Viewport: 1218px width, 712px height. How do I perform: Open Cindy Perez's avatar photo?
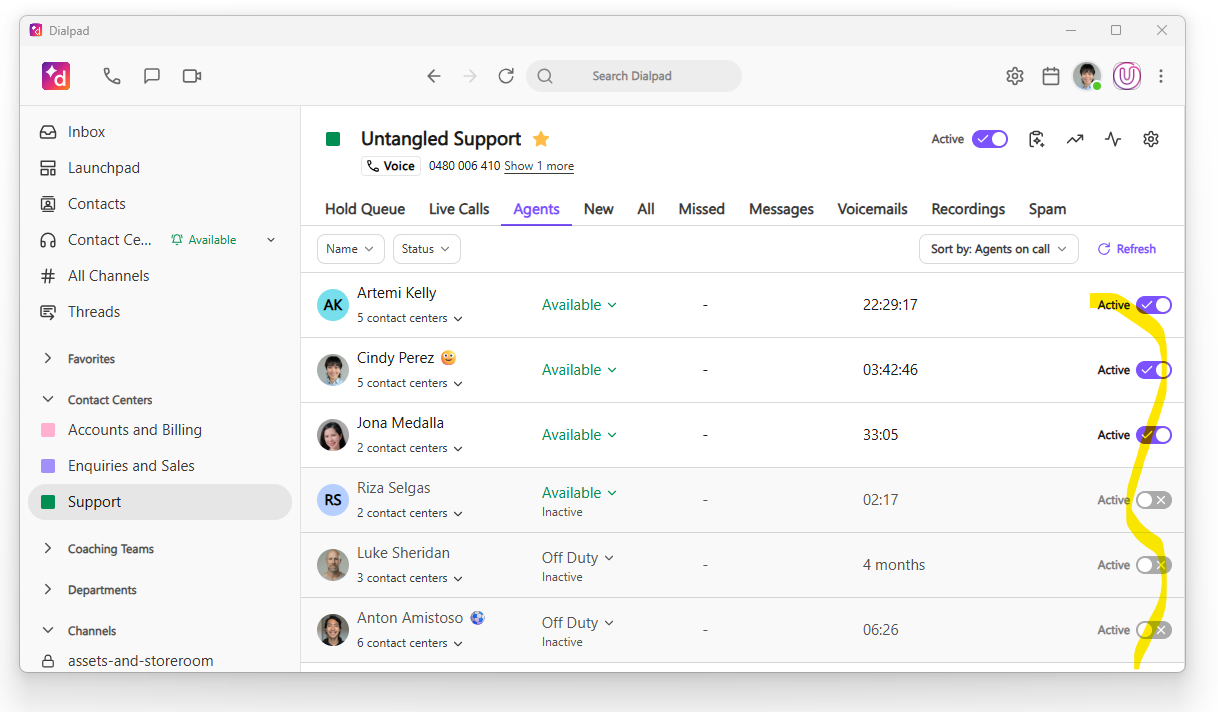pyautogui.click(x=333, y=370)
